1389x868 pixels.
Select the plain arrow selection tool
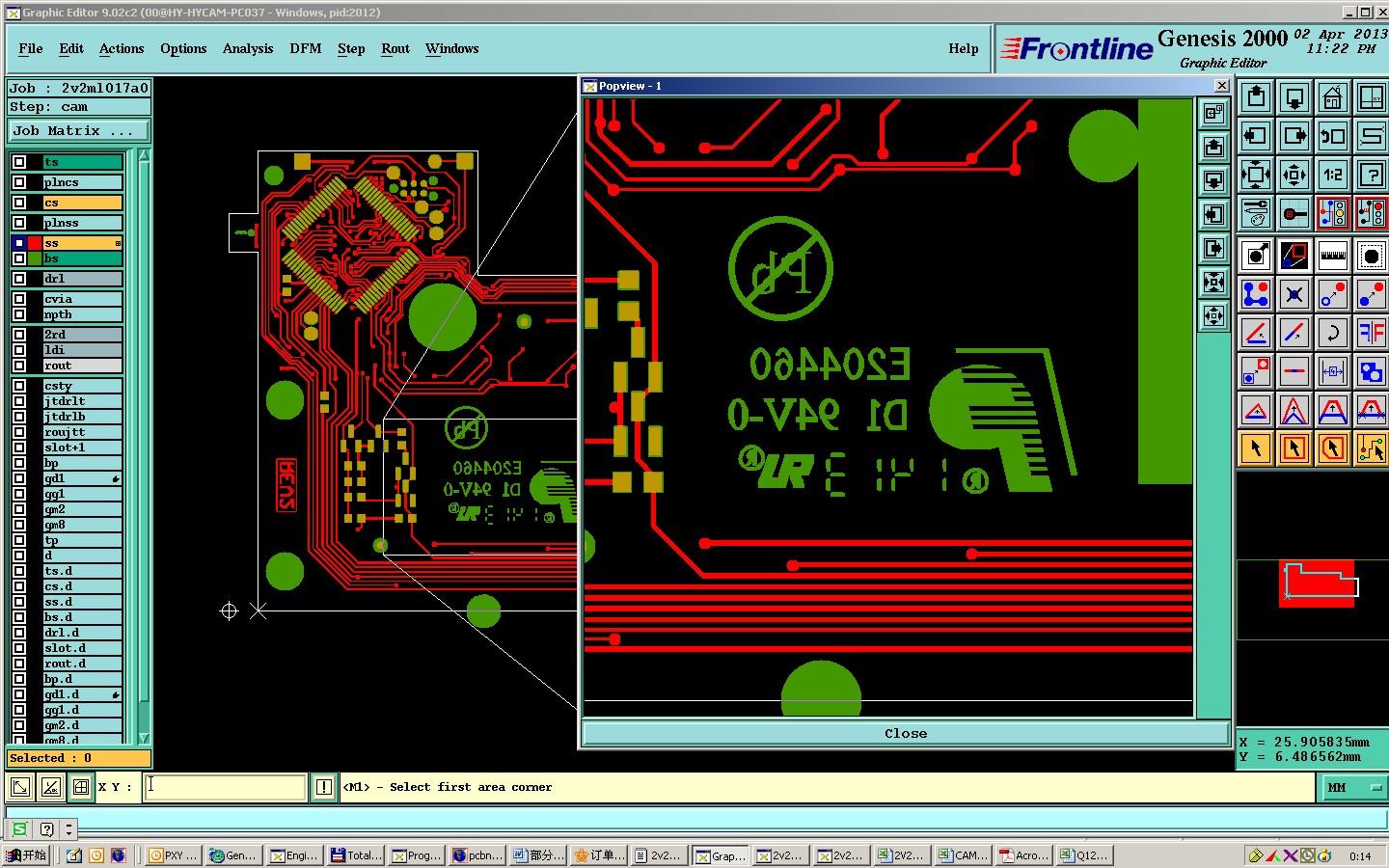(1255, 448)
